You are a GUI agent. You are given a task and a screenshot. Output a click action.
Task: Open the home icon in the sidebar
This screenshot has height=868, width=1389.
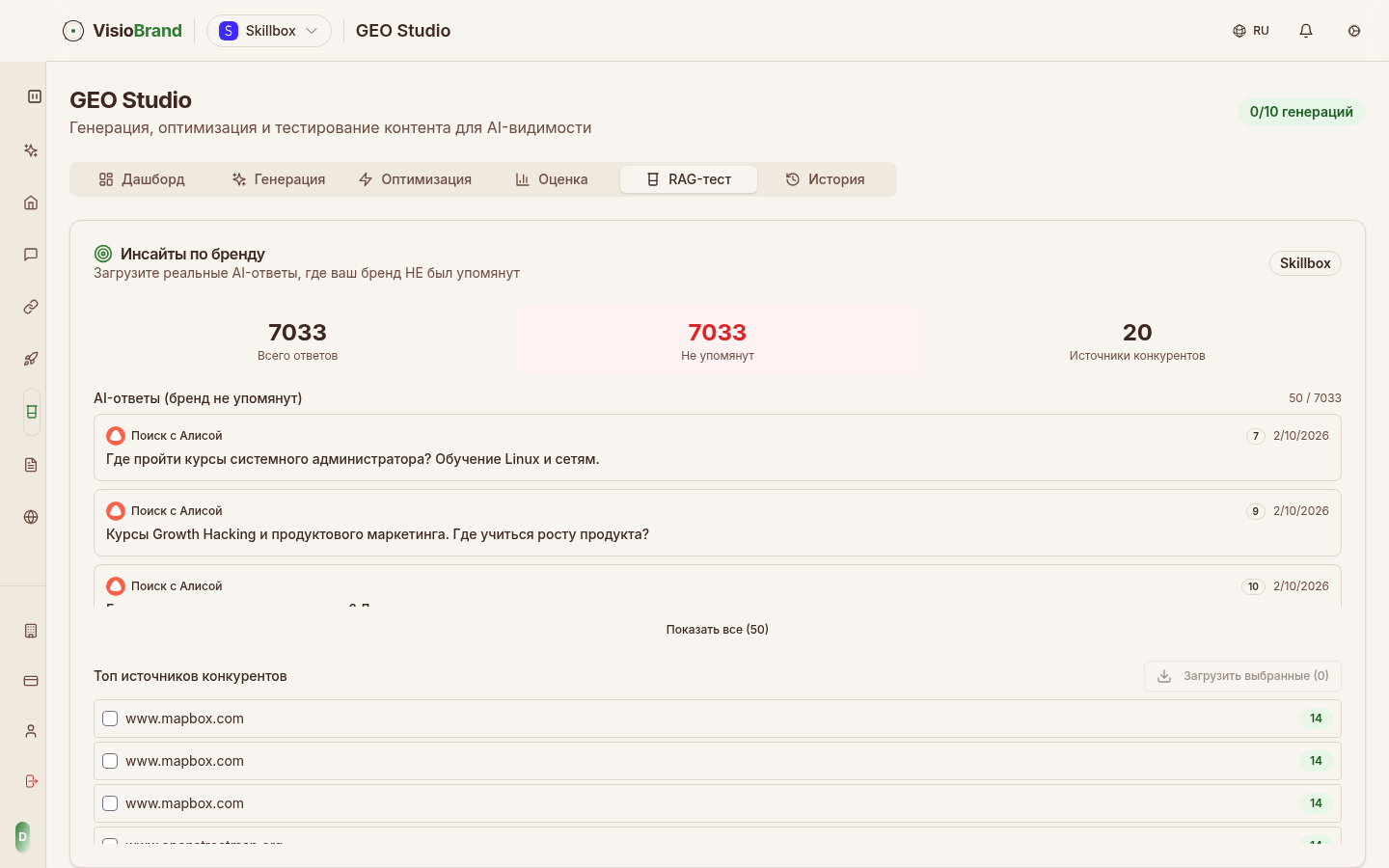pyautogui.click(x=31, y=203)
